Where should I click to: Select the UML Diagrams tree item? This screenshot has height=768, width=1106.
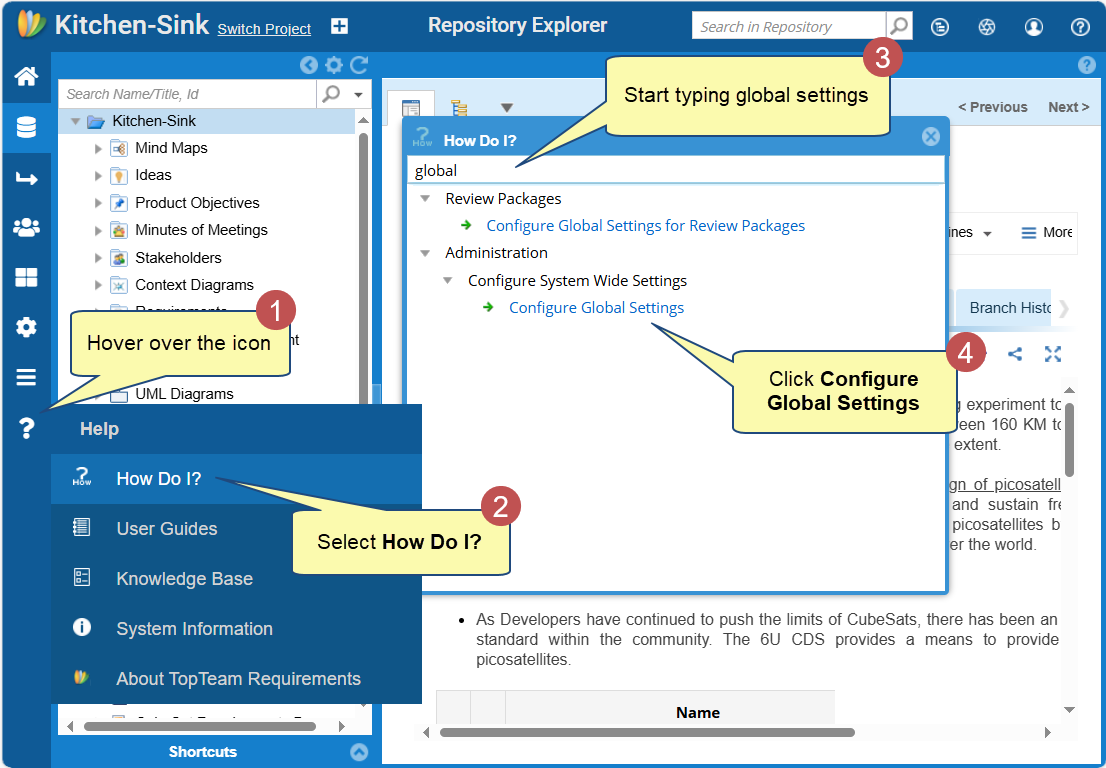pos(184,394)
